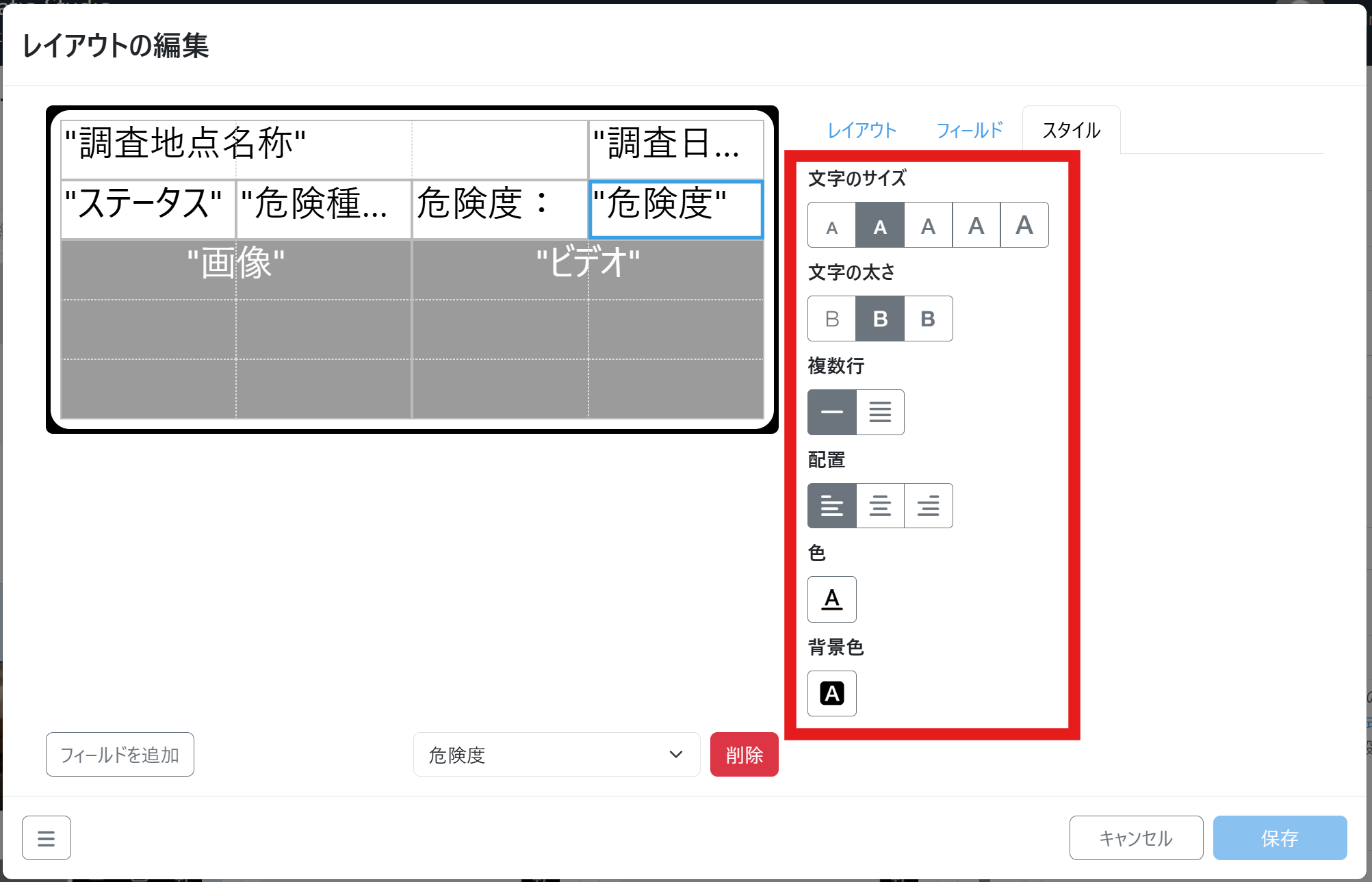Switch to the フィールド tab
The height and width of the screenshot is (882, 1372).
click(969, 131)
